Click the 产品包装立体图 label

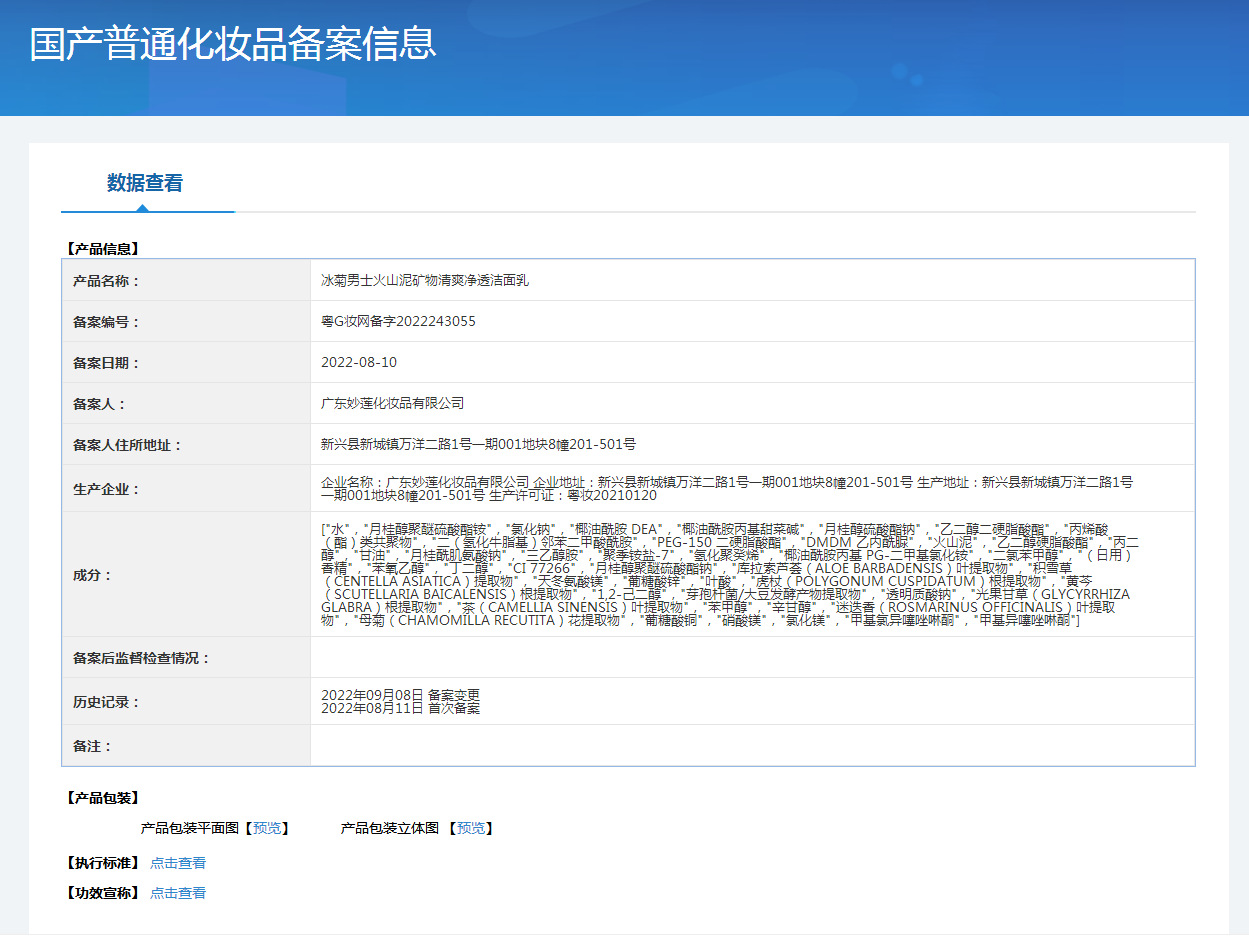(x=390, y=828)
